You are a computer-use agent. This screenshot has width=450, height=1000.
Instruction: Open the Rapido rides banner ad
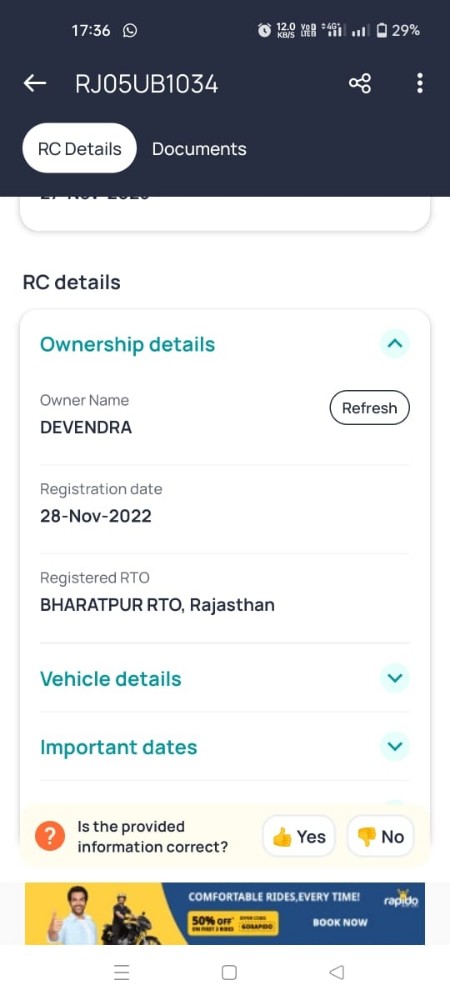pos(225,913)
